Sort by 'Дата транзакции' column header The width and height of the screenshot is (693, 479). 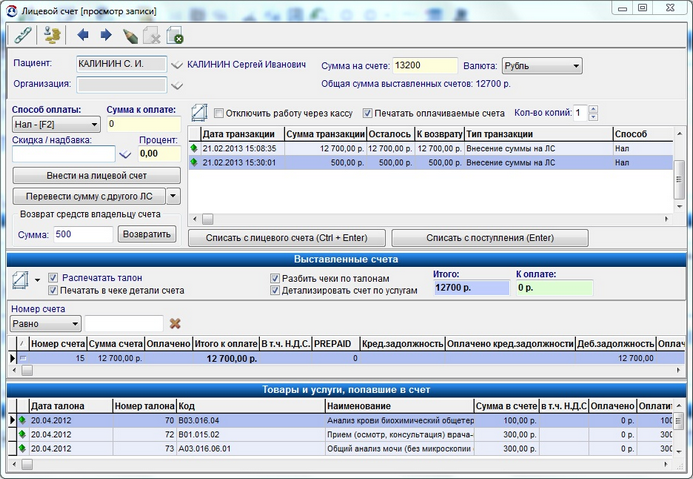click(x=242, y=134)
